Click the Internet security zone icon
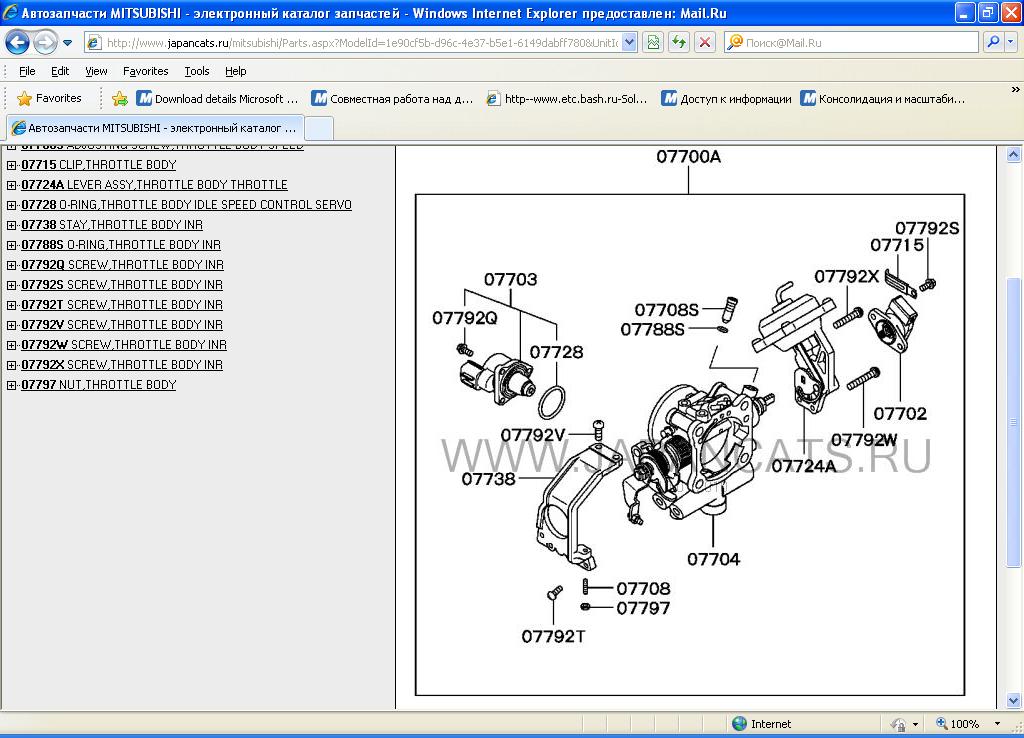This screenshot has height=738, width=1024. pyautogui.click(x=740, y=723)
